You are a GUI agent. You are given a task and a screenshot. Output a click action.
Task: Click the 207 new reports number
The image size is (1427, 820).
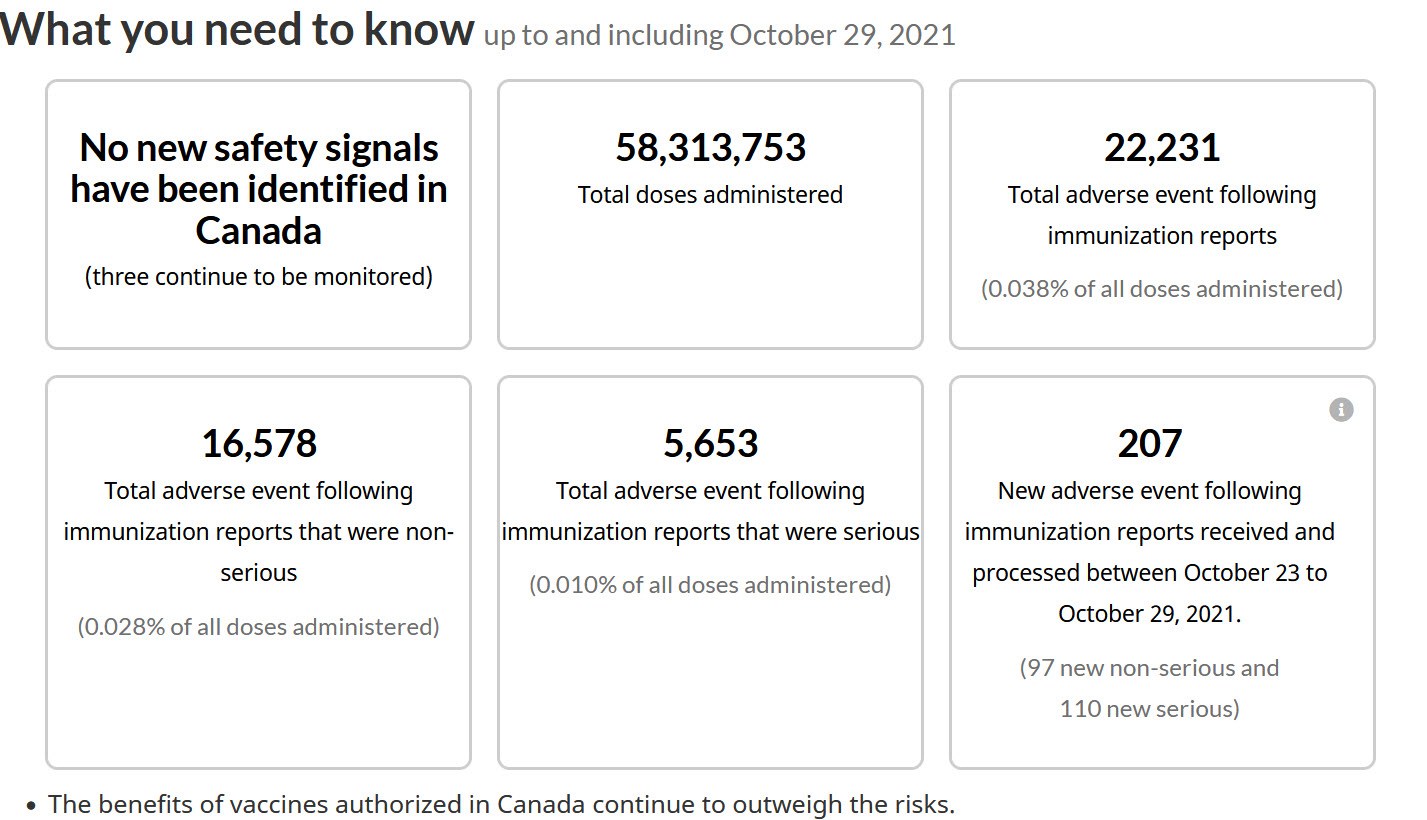click(x=1150, y=444)
